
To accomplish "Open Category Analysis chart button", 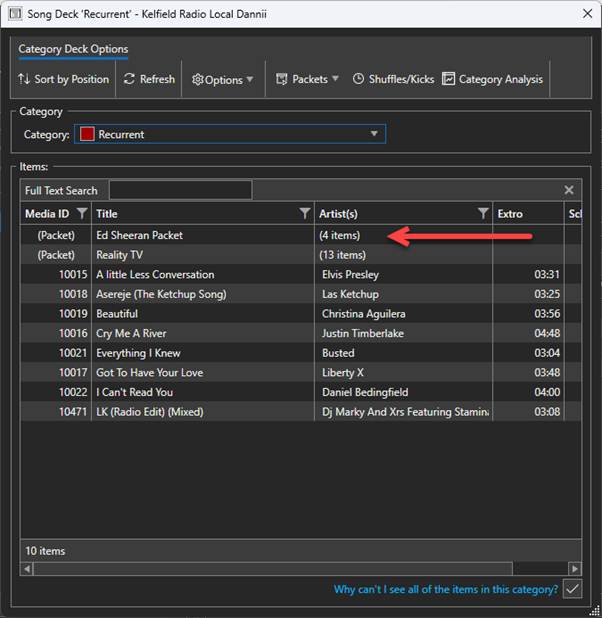I will click(x=492, y=79).
